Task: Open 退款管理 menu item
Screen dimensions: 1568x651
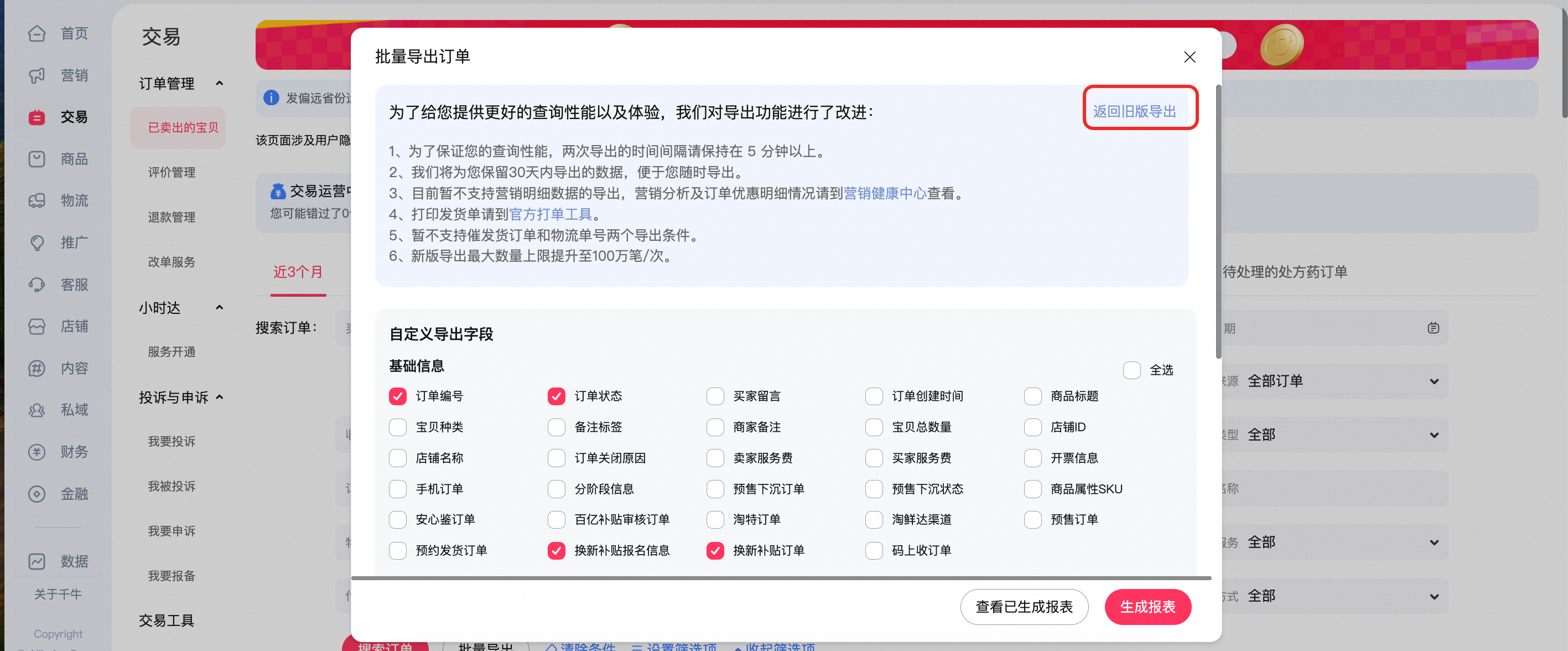Action: [172, 217]
